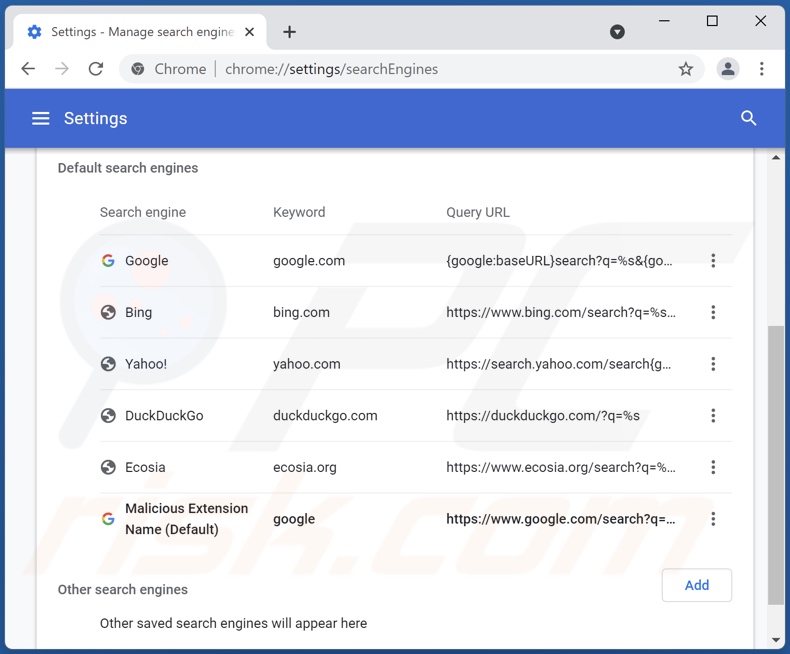This screenshot has width=790, height=654.
Task: Click the {google:baseURL} query URL text
Action: point(559,260)
